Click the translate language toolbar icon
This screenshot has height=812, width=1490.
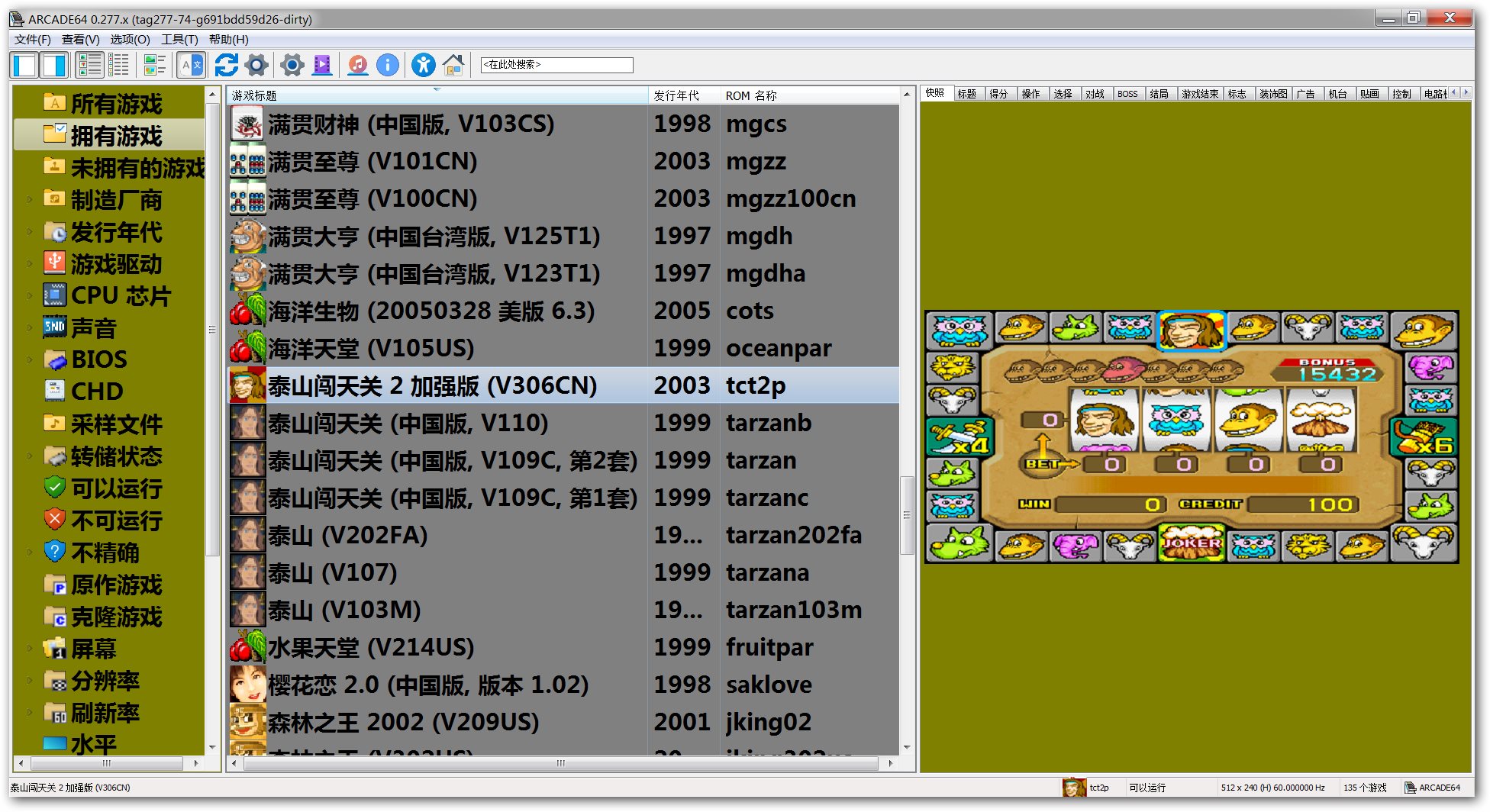click(191, 66)
